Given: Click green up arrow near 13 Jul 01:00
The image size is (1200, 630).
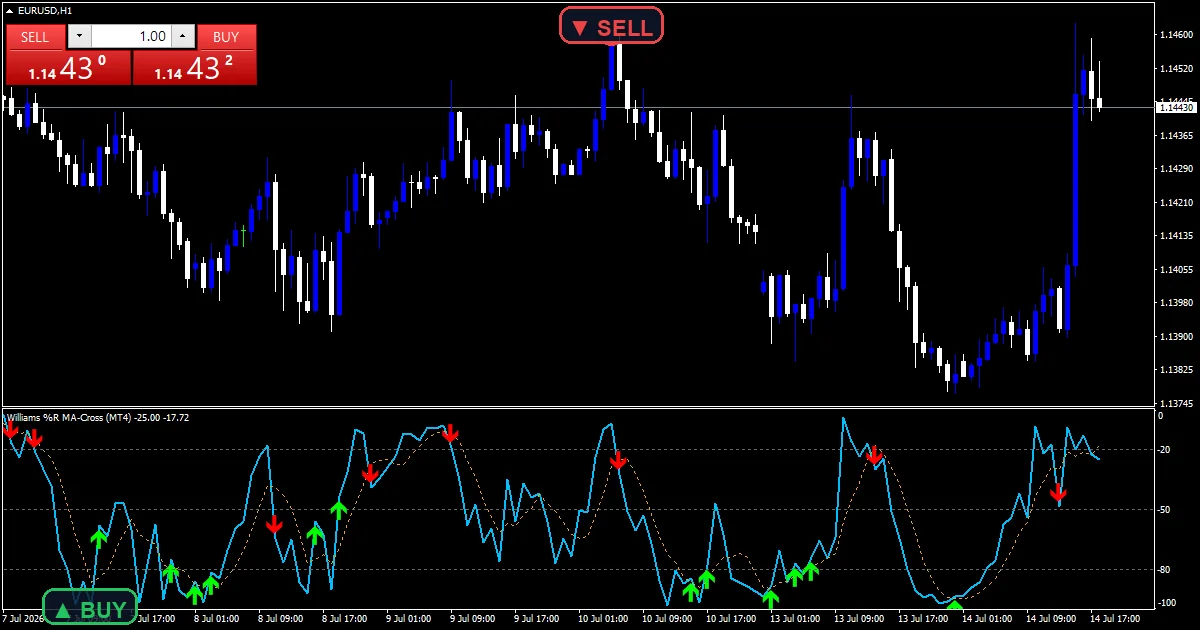Looking at the screenshot, I should pos(794,576).
